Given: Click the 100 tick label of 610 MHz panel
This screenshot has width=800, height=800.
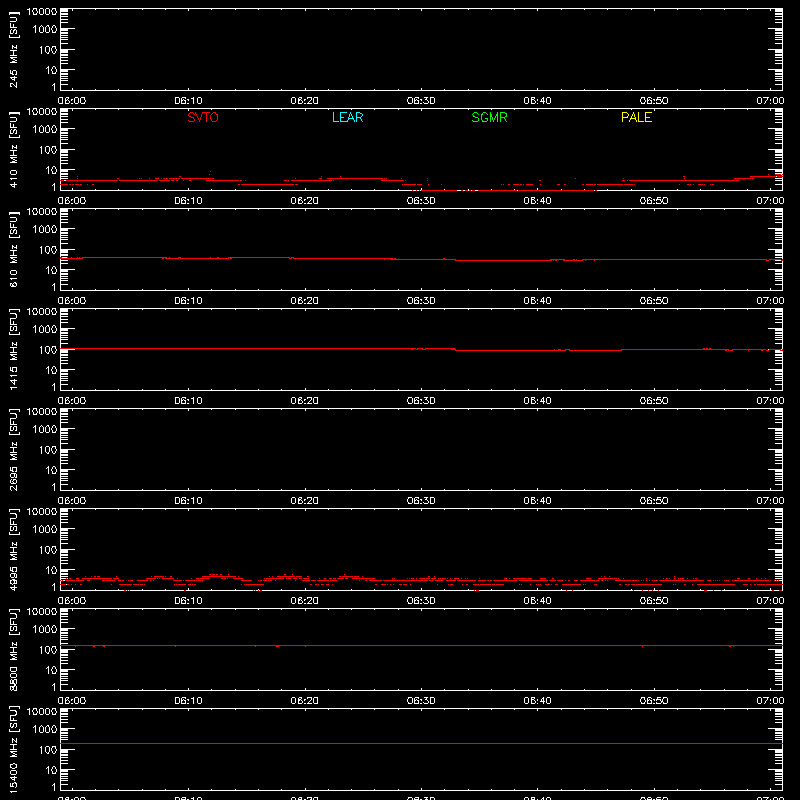Looking at the screenshot, I should coord(48,250).
